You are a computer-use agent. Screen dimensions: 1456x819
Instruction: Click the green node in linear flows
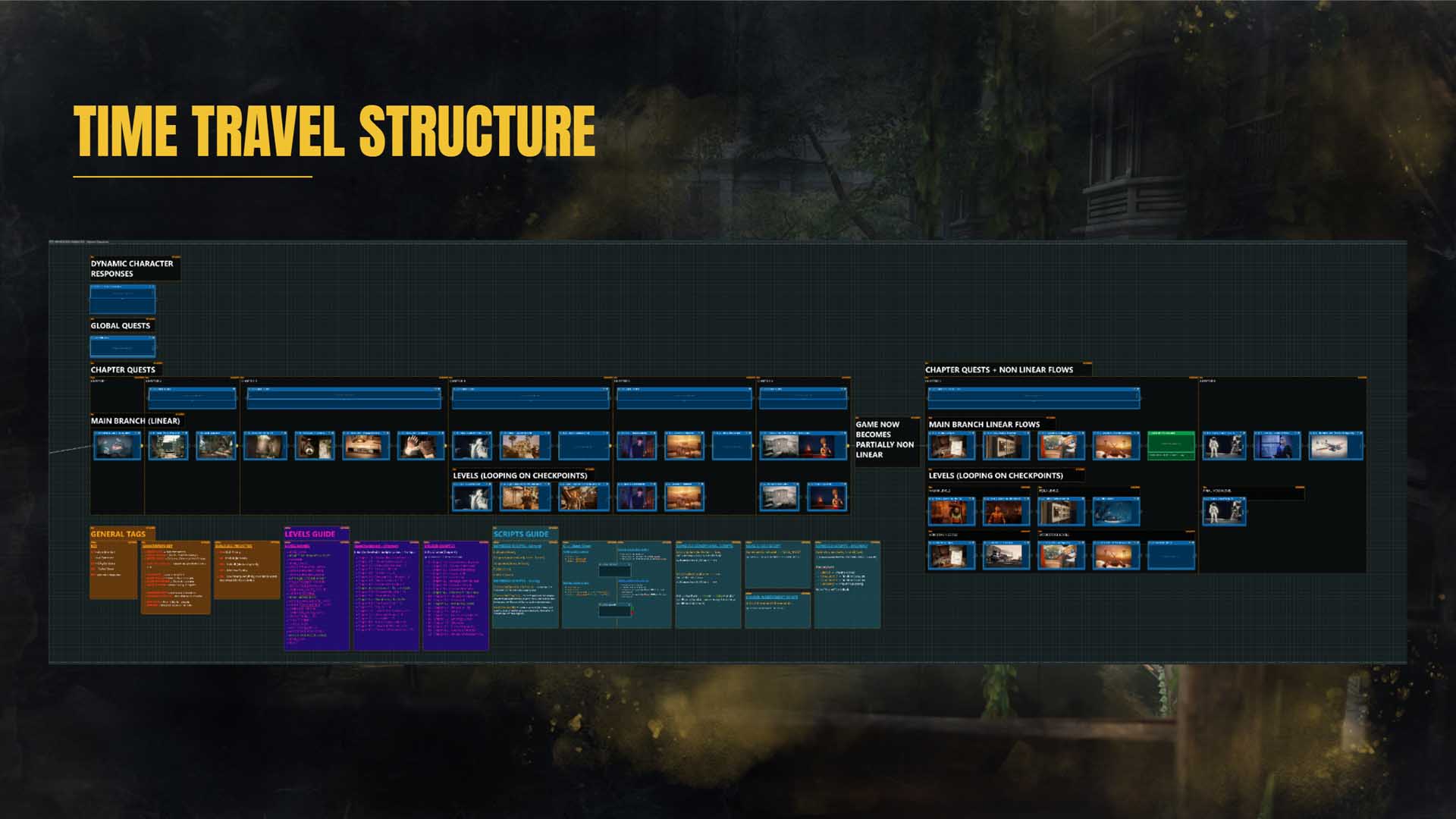coord(1170,444)
